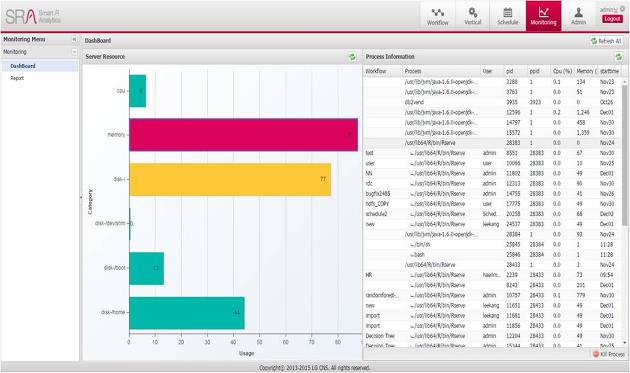Select process row with pid 12596
This screenshot has height=373, width=630.
click(492, 113)
